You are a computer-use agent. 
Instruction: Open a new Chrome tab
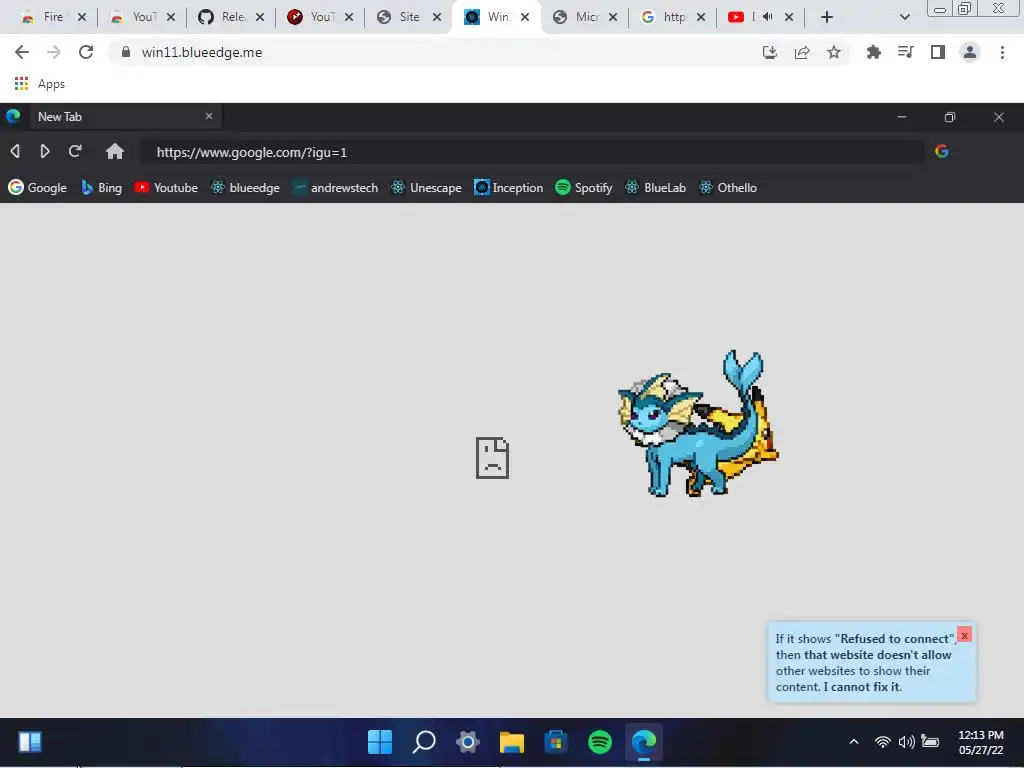click(827, 17)
